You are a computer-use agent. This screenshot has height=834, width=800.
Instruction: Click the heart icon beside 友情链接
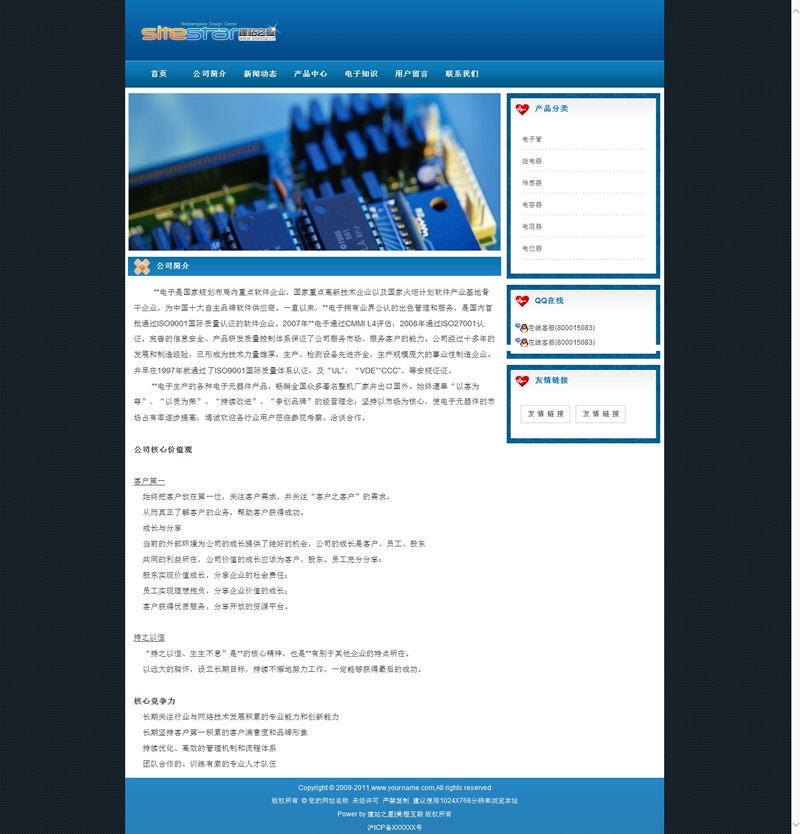point(522,381)
